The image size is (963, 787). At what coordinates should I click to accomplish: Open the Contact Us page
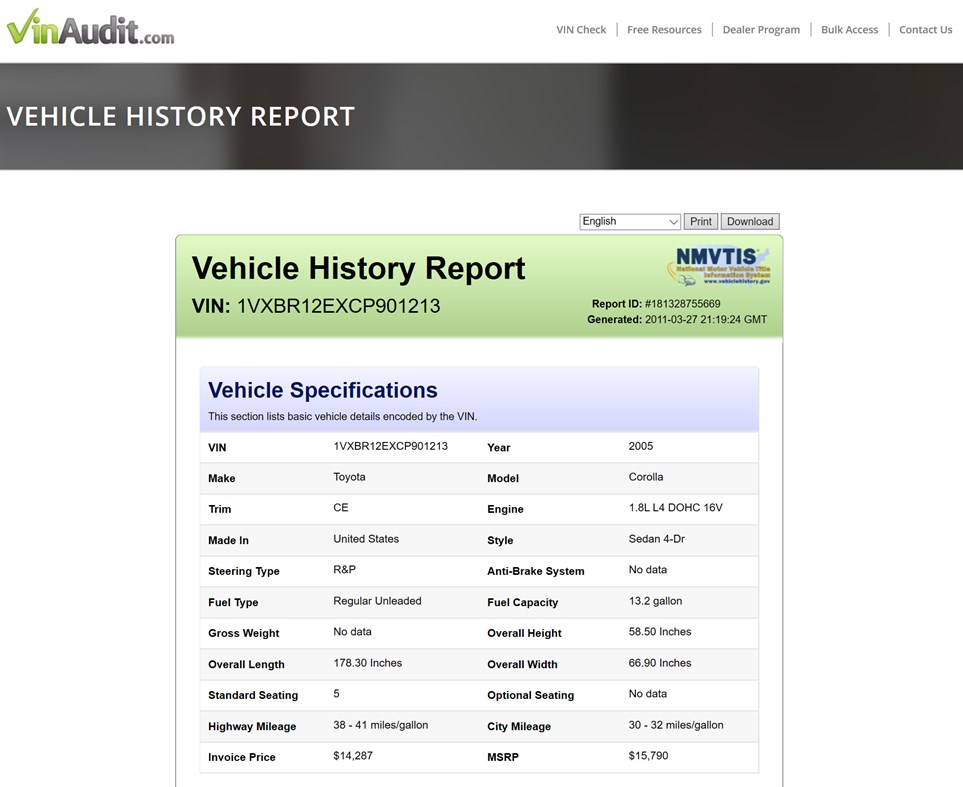tap(924, 30)
